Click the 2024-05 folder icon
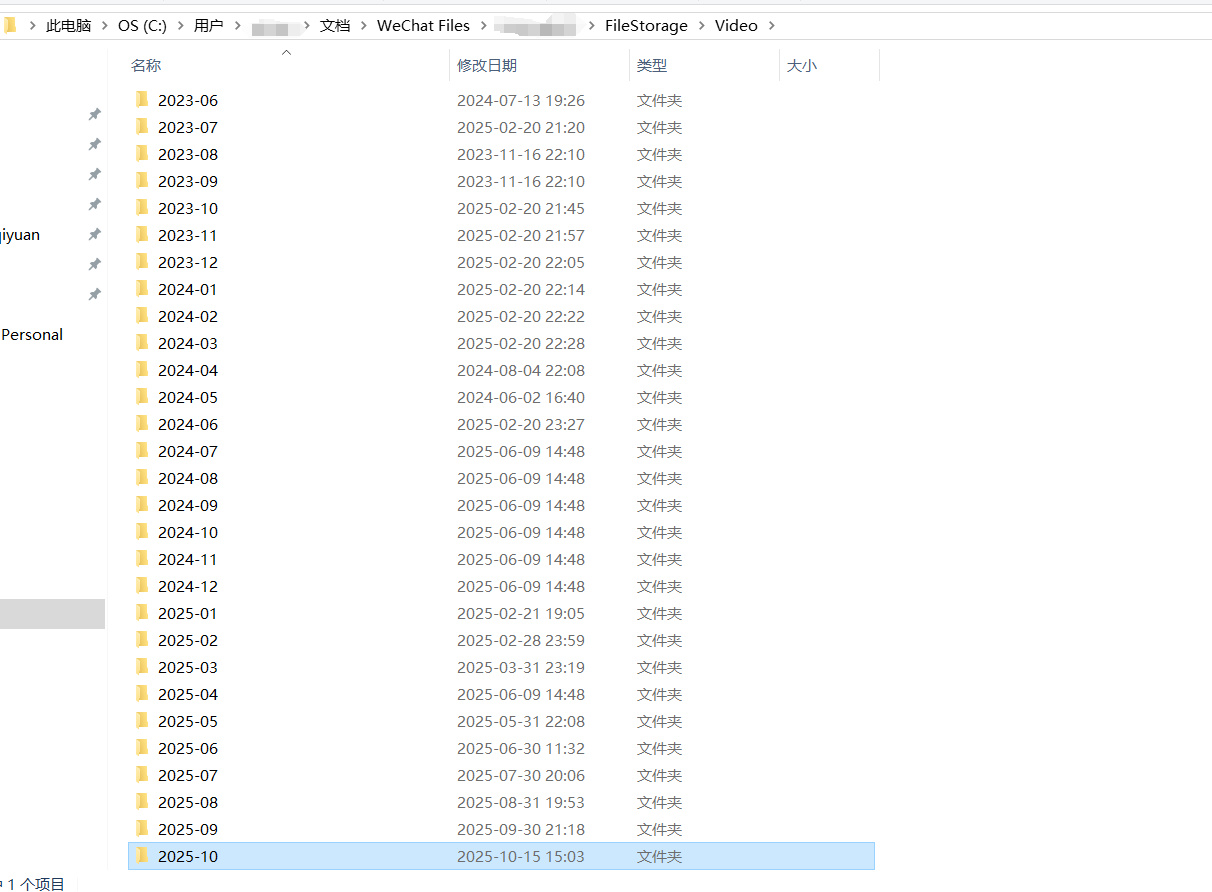 point(142,396)
